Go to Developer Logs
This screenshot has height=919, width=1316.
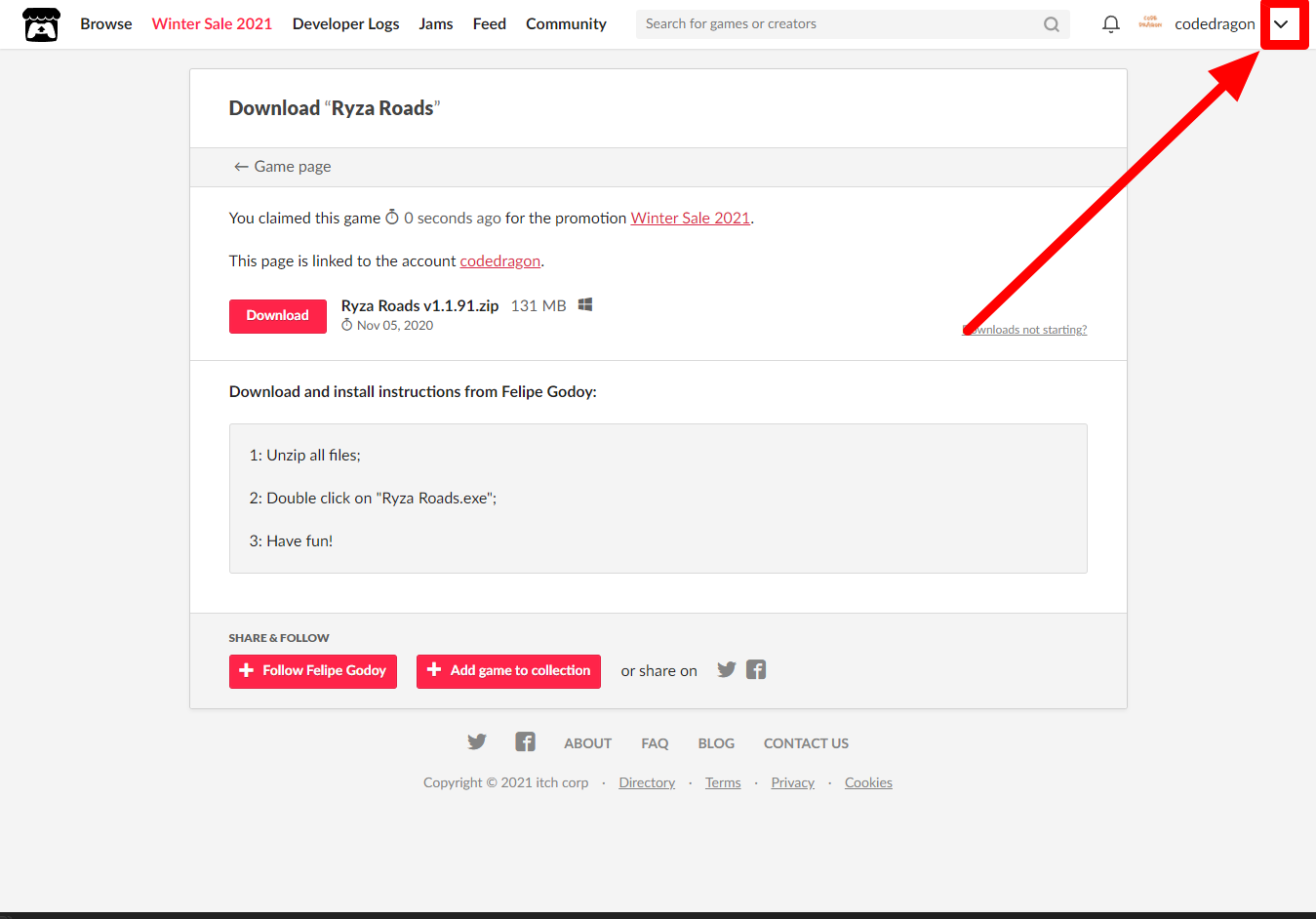pyautogui.click(x=345, y=23)
